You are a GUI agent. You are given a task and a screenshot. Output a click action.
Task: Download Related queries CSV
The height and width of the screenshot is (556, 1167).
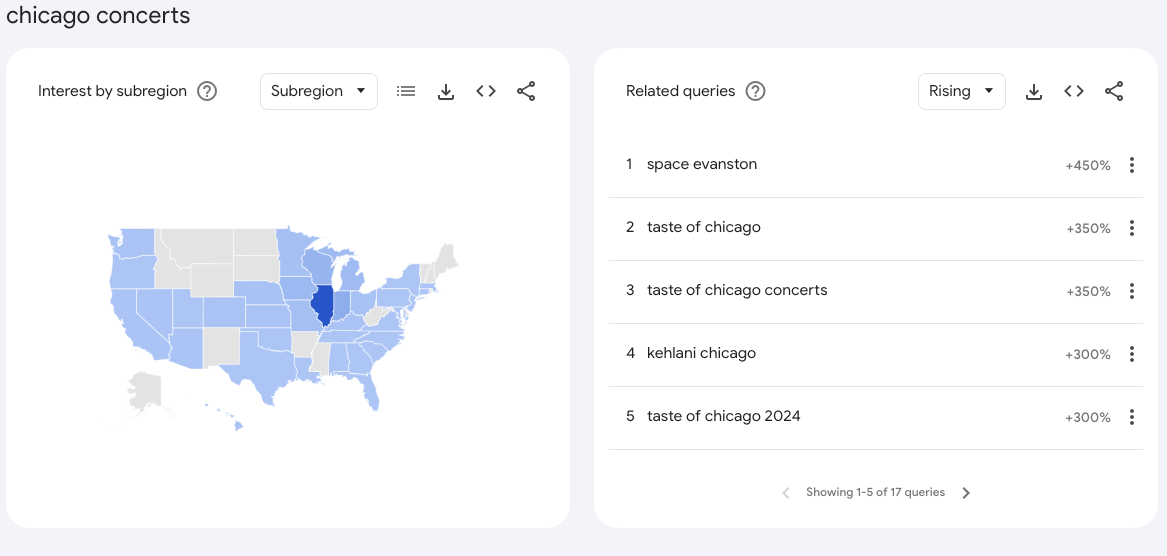(1034, 92)
